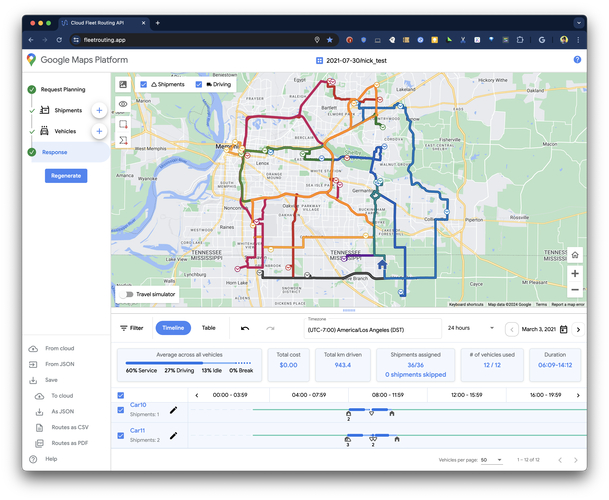Image resolution: width=609 pixels, height=500 pixels.
Task: Click the map panel resize handle
Action: [x=349, y=310]
